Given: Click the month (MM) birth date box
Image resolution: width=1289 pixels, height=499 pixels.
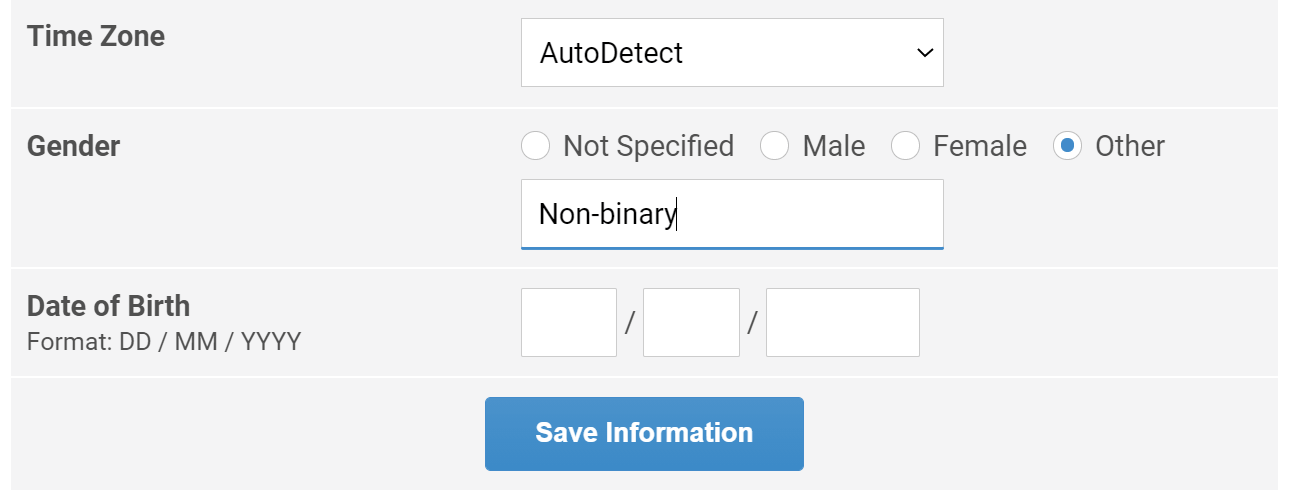Looking at the screenshot, I should (691, 322).
